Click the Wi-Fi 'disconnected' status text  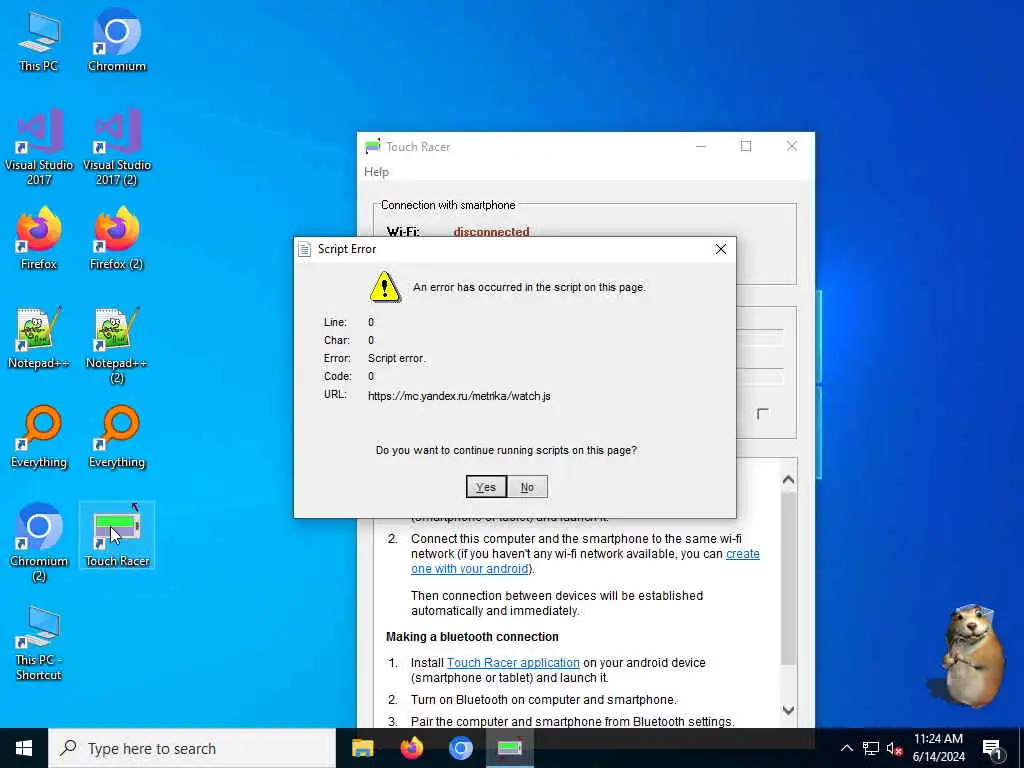point(492,231)
